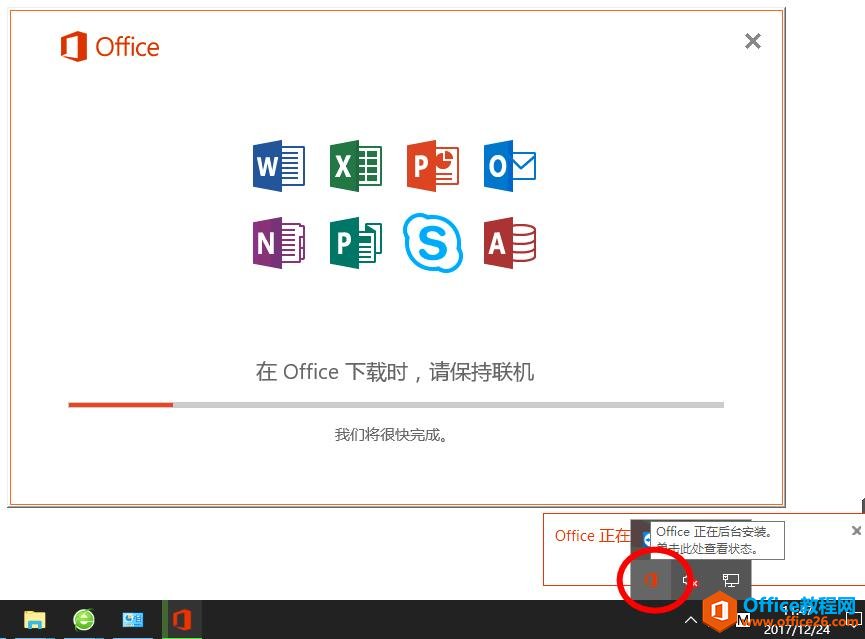This screenshot has height=639, width=865.
Task: Click the muted volume tray icon
Action: pyautogui.click(x=690, y=581)
